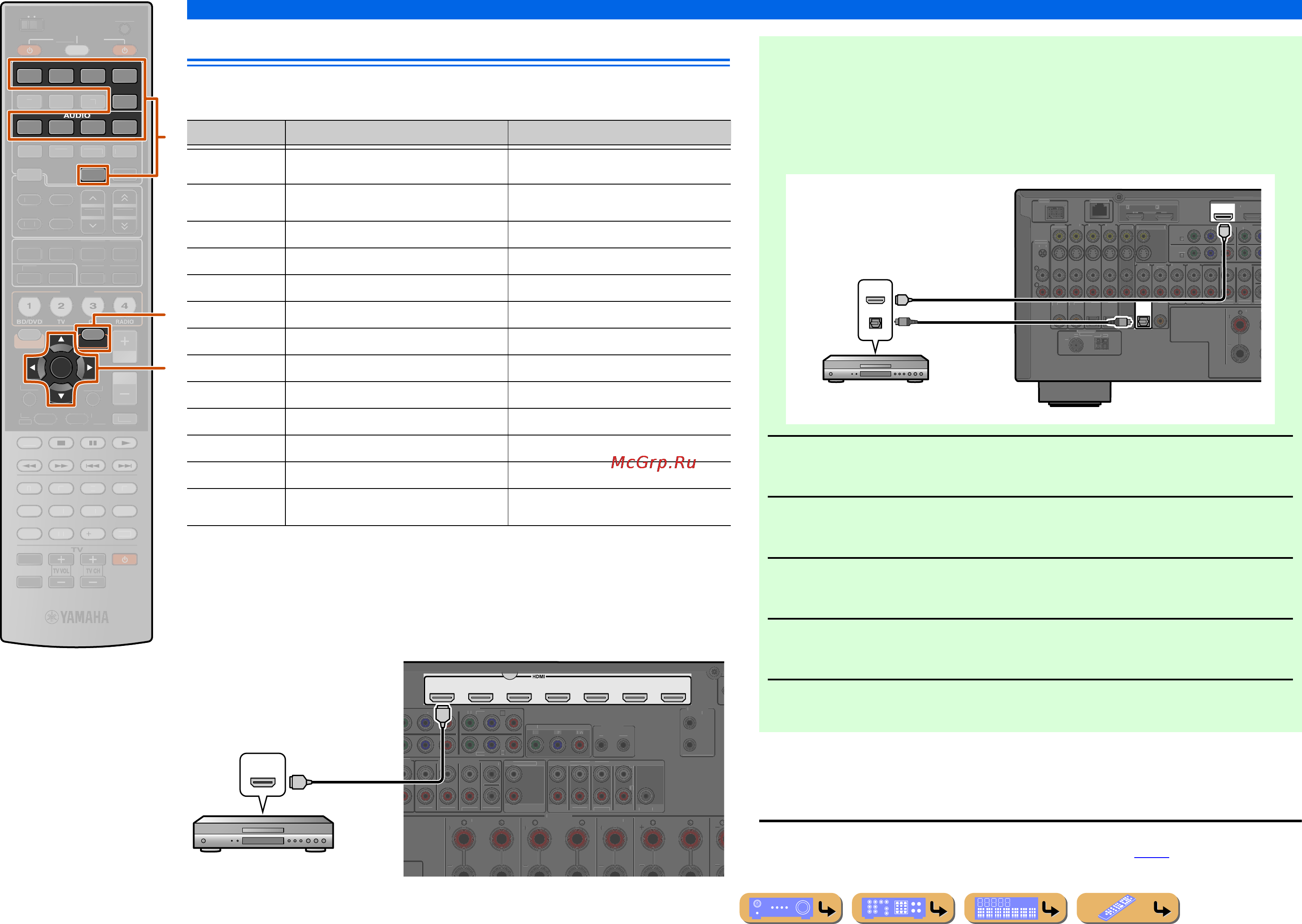Viewport: 1302px width, 924px height.
Task: Click the TV CH minus button
Action: coord(93,582)
